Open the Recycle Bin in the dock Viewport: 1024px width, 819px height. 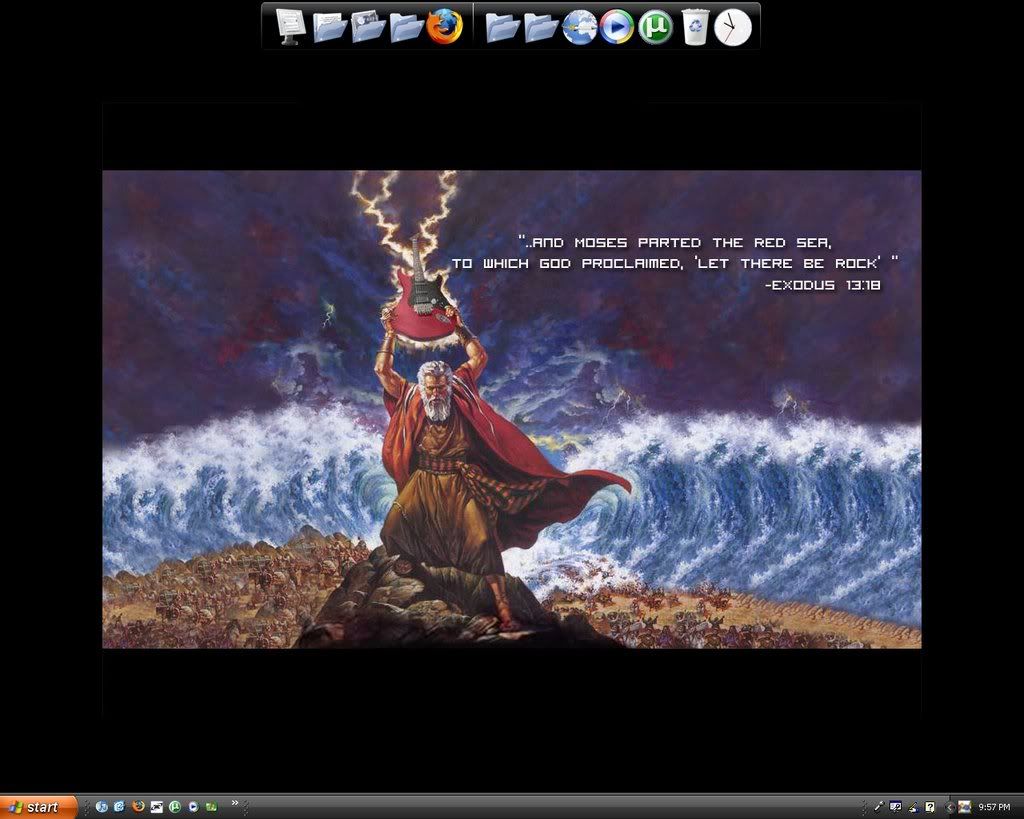tap(695, 27)
